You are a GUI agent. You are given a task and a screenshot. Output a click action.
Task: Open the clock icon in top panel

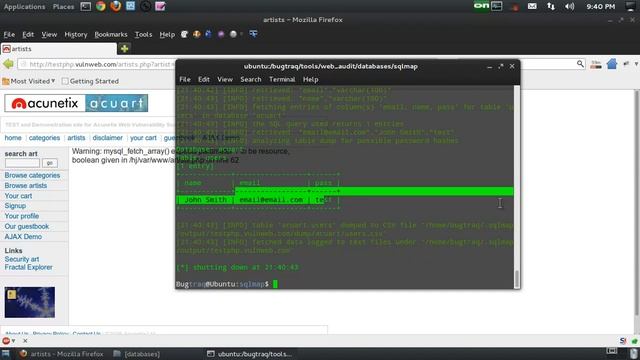click(145, 6)
